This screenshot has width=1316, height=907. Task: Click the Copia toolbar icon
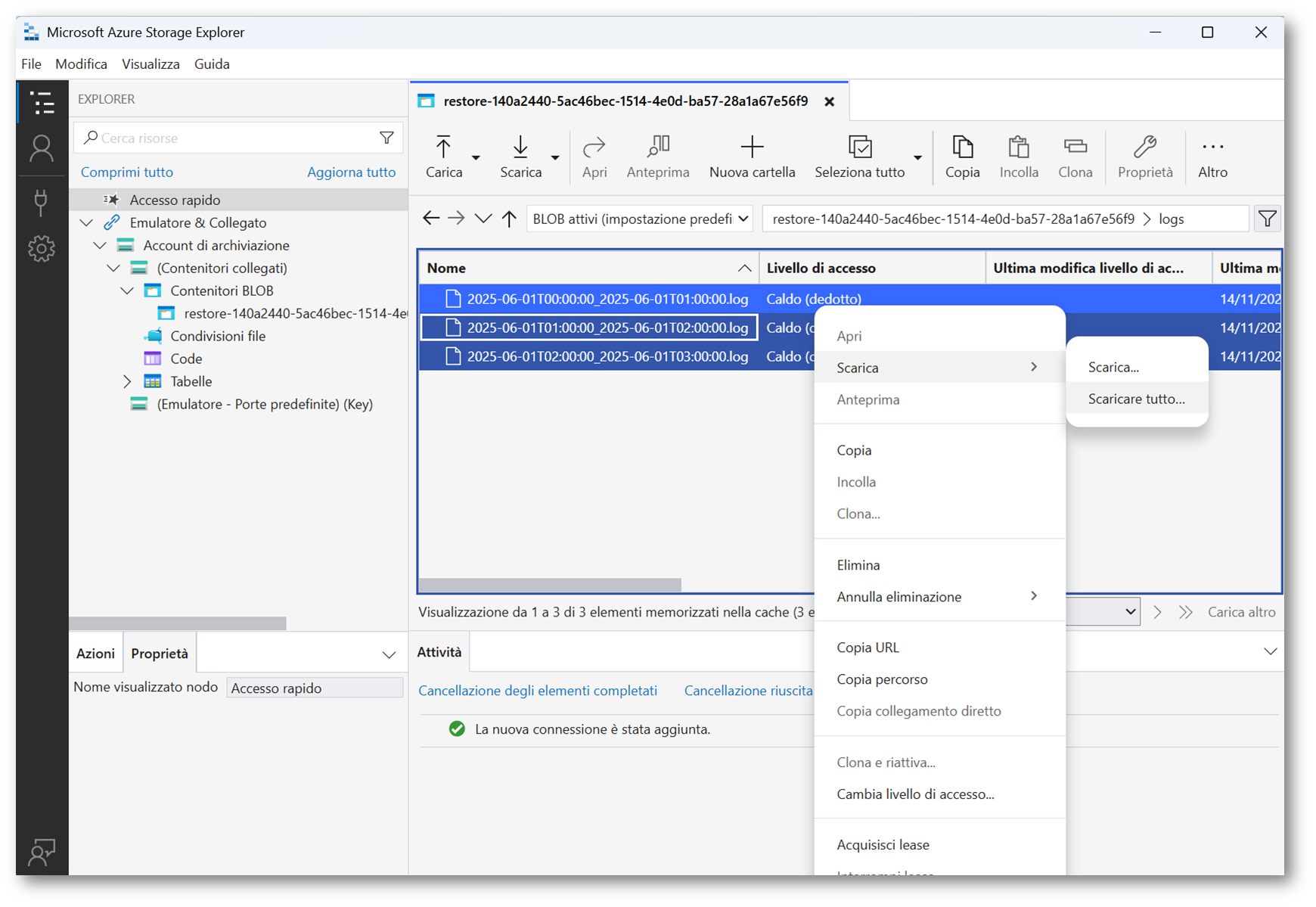962,147
